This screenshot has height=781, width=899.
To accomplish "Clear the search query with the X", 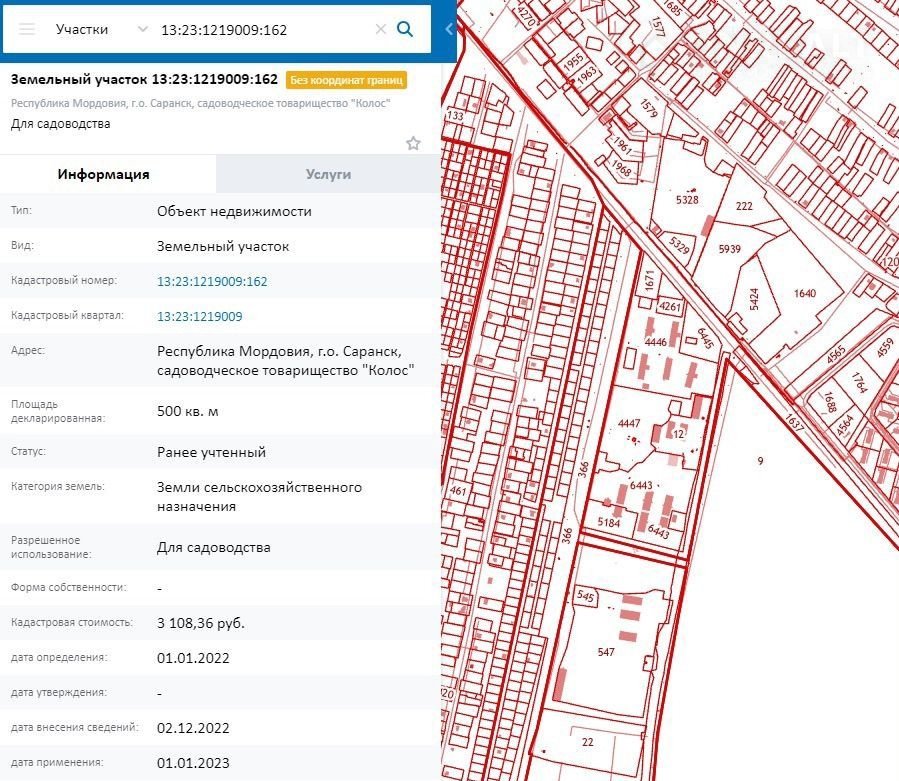I will tap(380, 29).
